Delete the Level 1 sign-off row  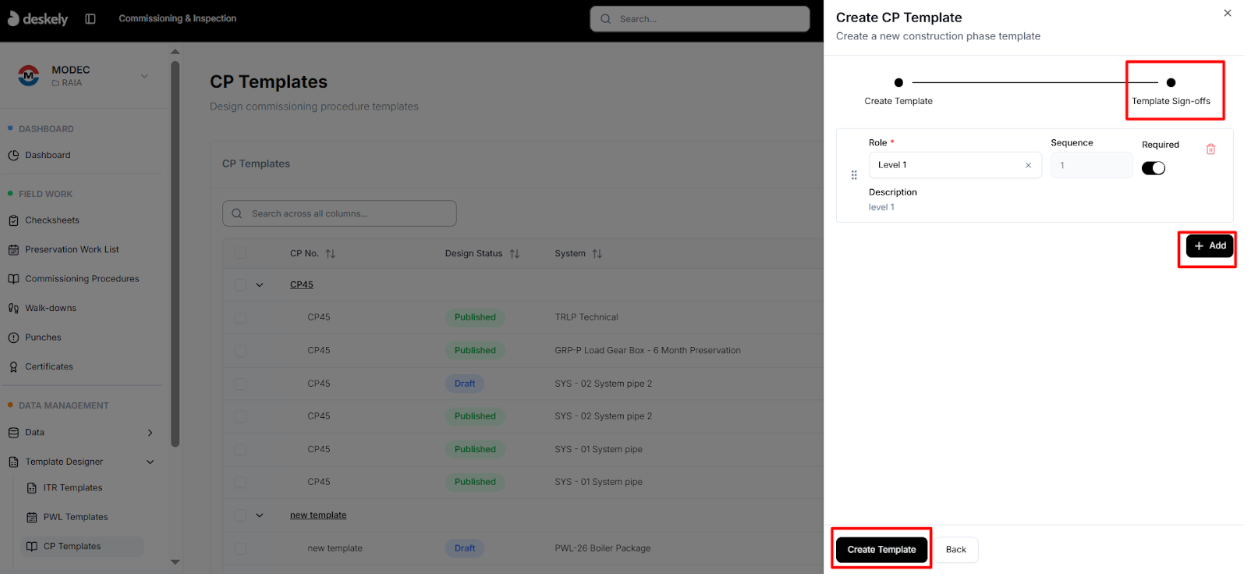pyautogui.click(x=1211, y=147)
